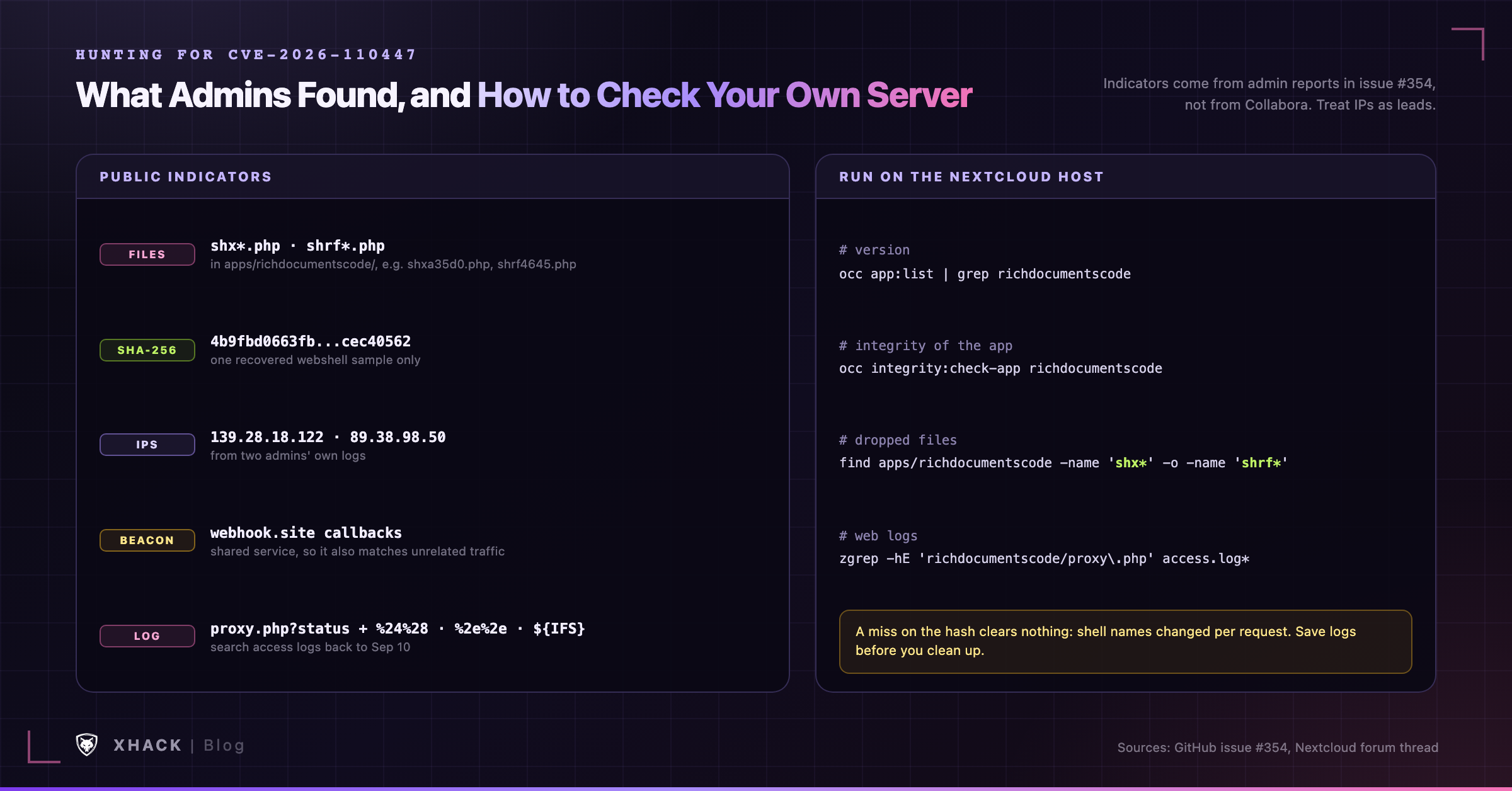
Task: Click the Sources: GitHub issue #354 footer
Action: pos(1278,748)
